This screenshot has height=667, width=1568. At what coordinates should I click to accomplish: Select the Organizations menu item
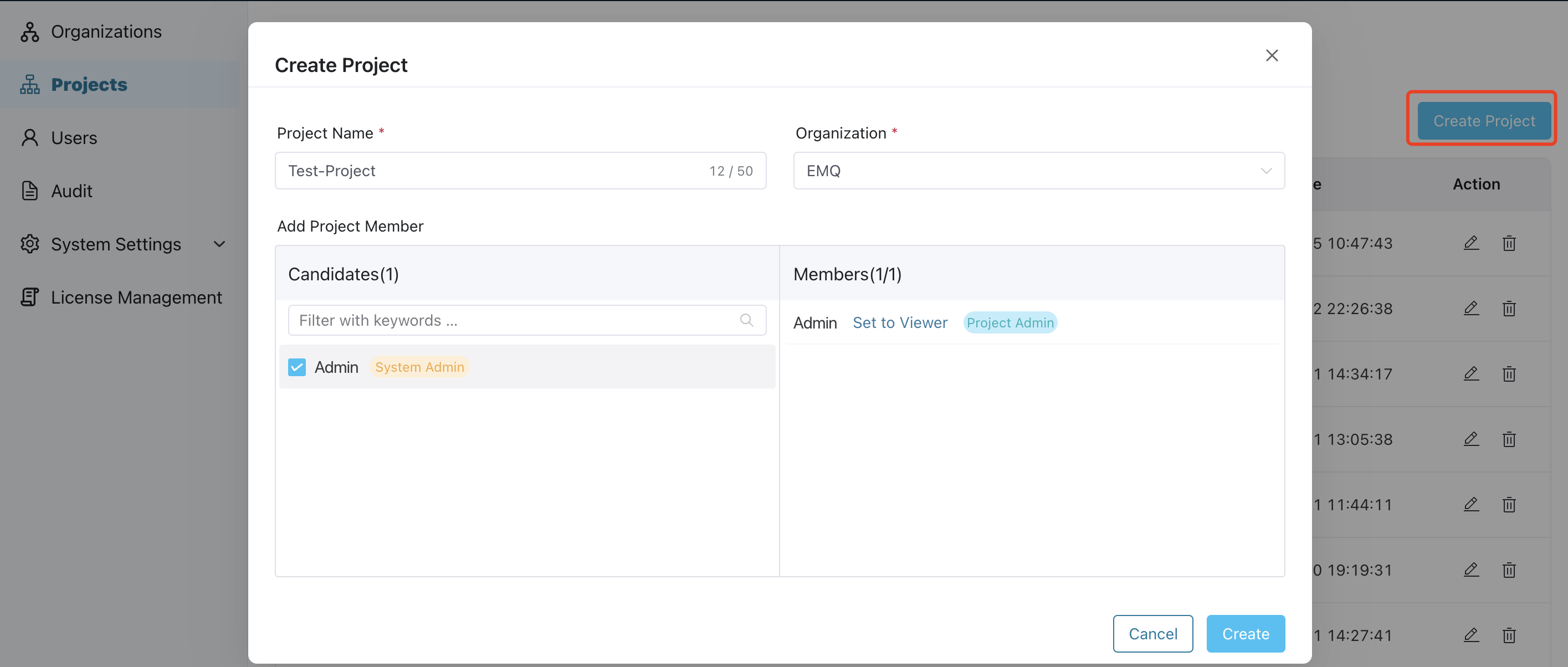point(106,31)
